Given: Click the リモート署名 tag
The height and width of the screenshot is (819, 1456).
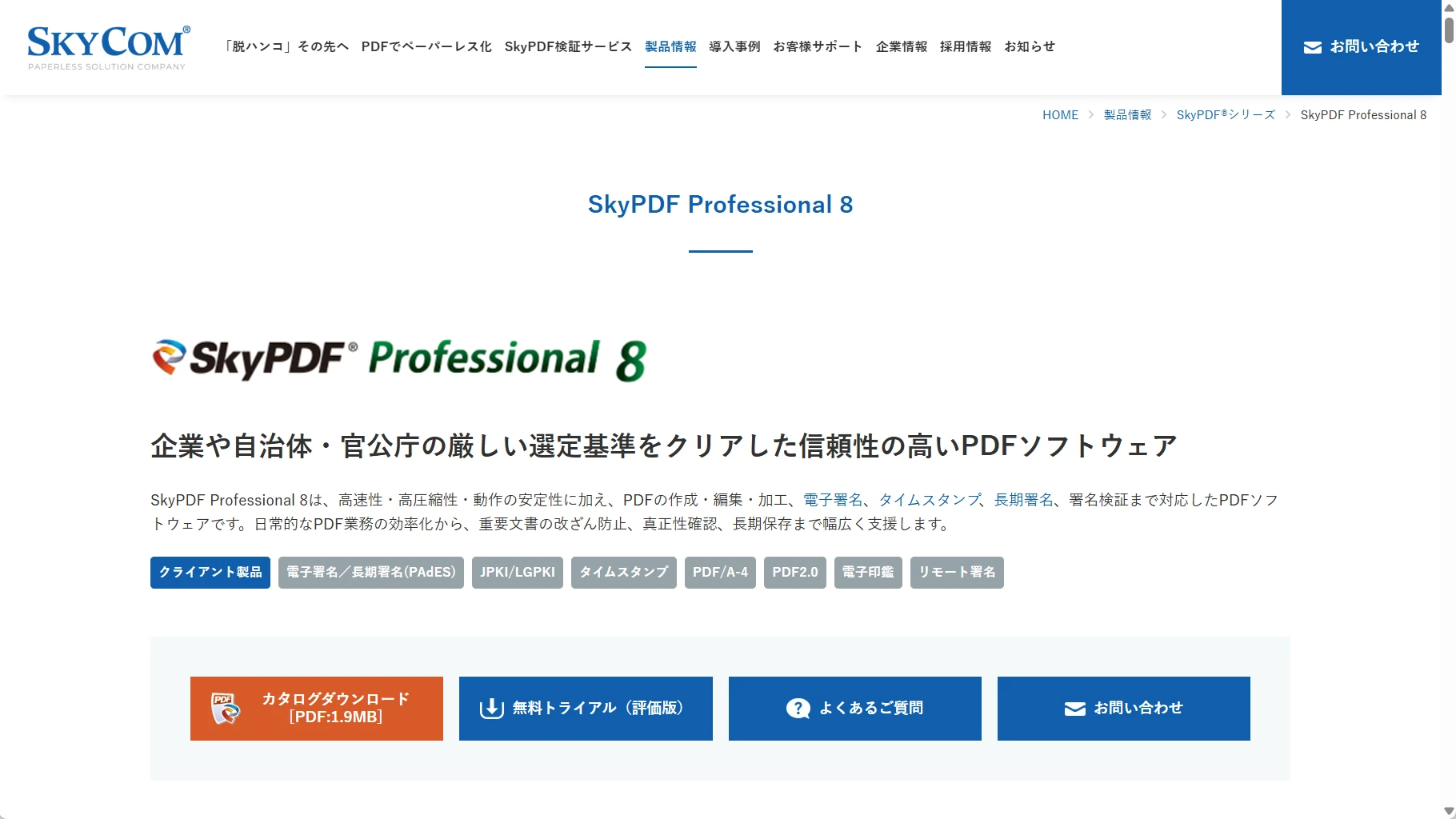Looking at the screenshot, I should point(957,573).
